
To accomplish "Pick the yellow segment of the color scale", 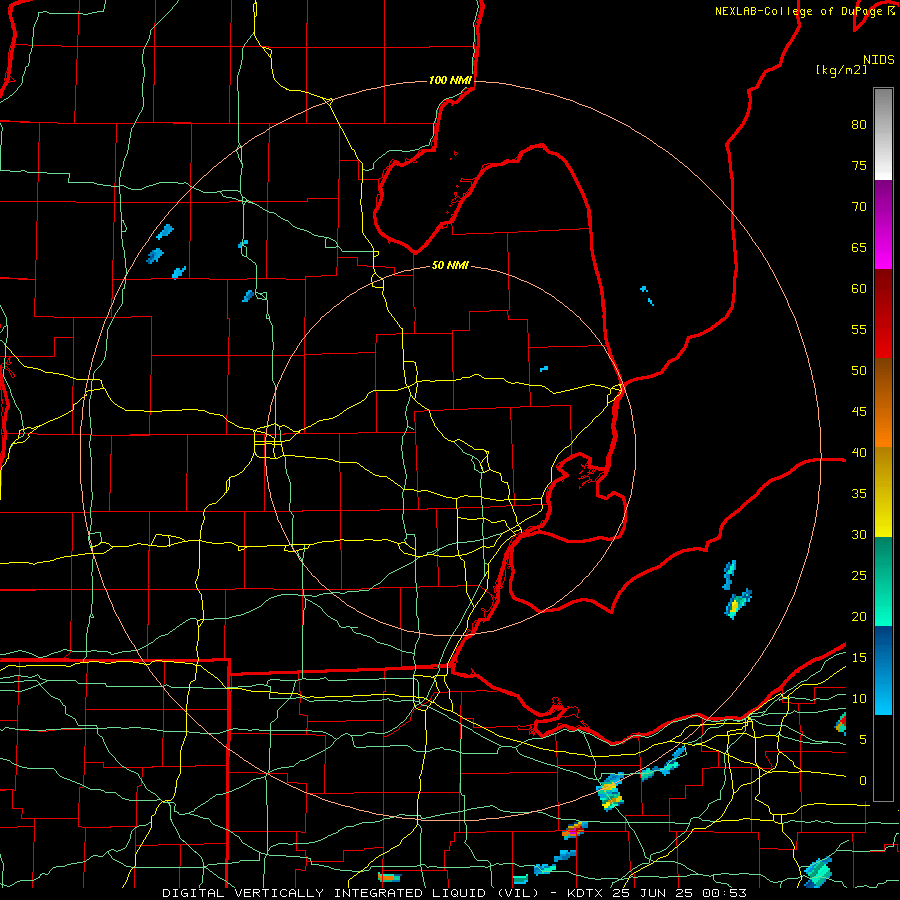I will click(883, 492).
